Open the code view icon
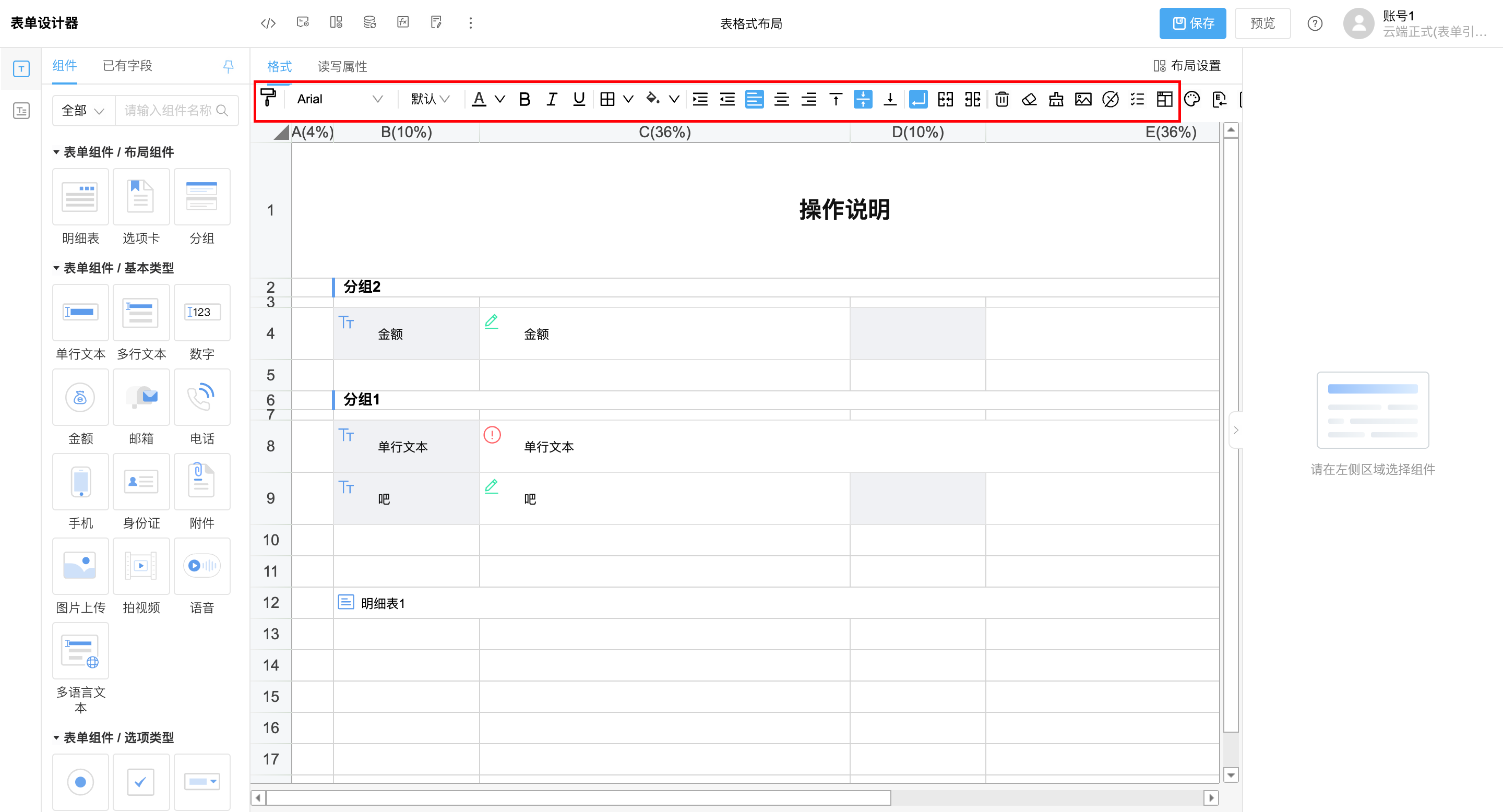Viewport: 1503px width, 812px height. point(268,23)
